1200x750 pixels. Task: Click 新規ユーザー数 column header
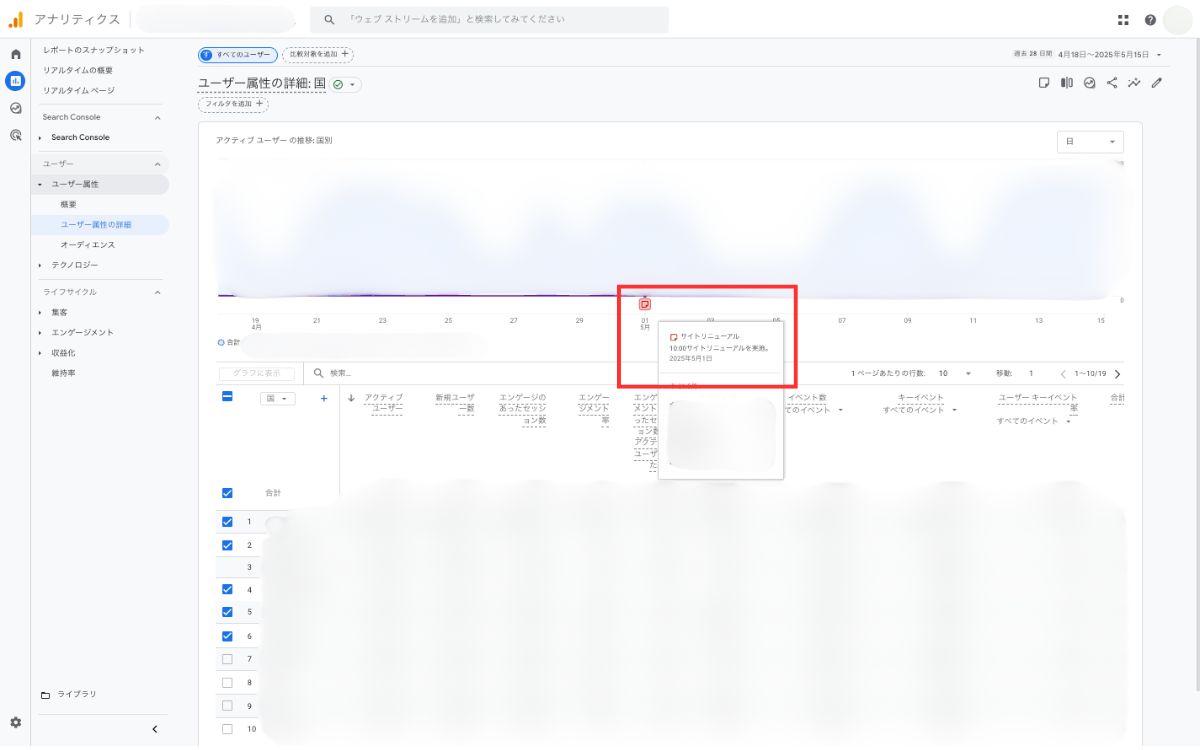pyautogui.click(x=455, y=403)
